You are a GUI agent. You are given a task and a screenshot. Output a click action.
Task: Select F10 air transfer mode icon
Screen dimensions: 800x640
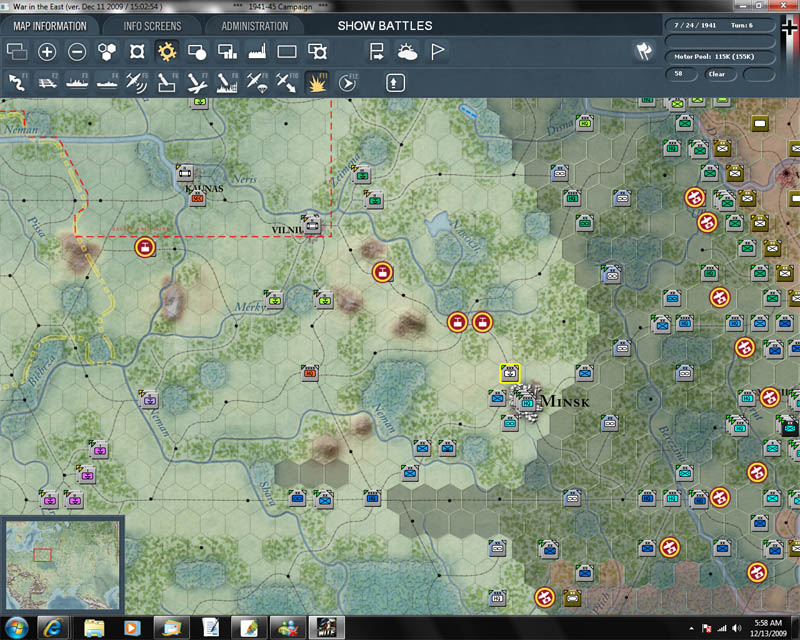287,83
